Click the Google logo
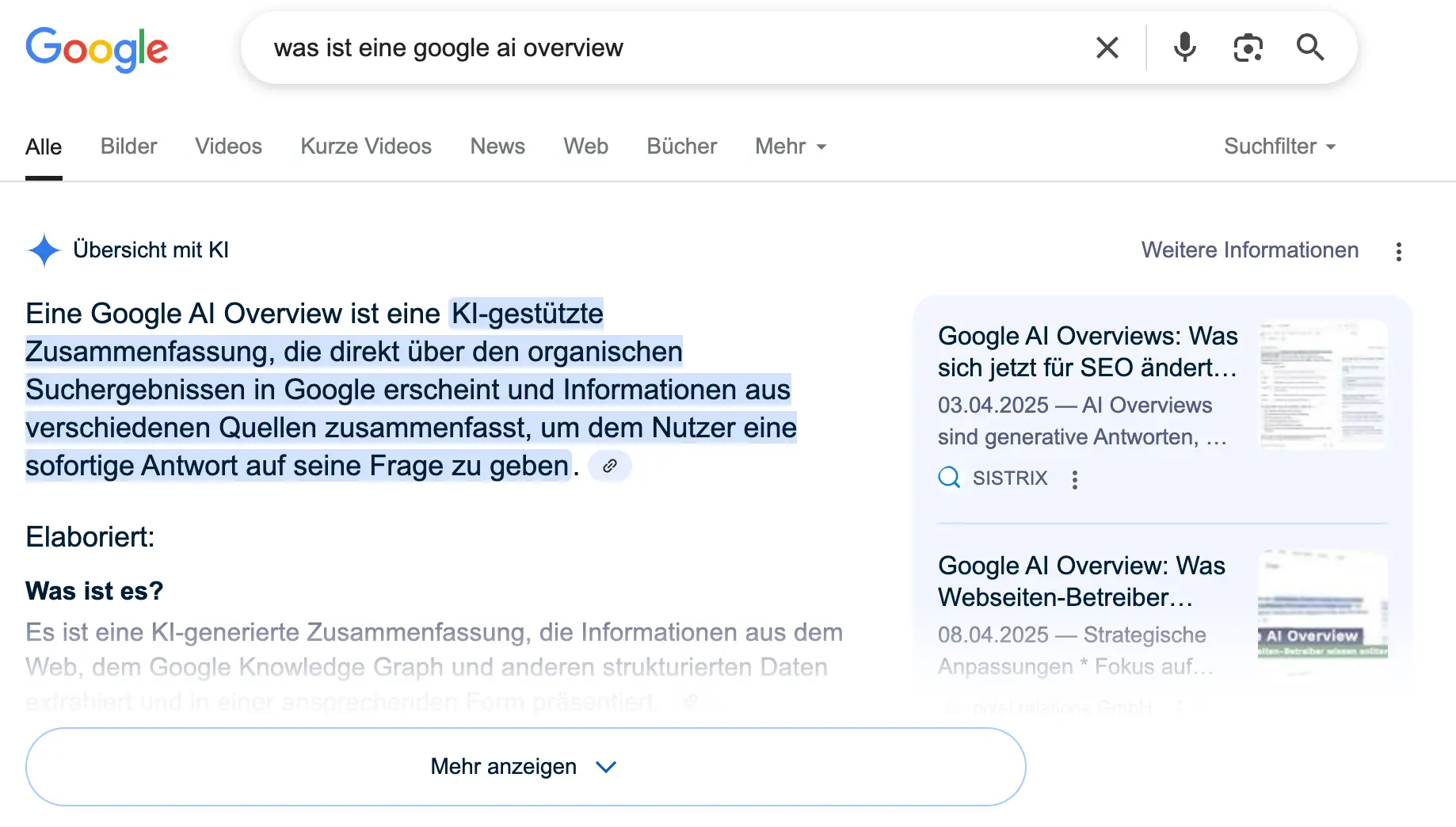Screen dimensions: 1456x827 [97, 49]
